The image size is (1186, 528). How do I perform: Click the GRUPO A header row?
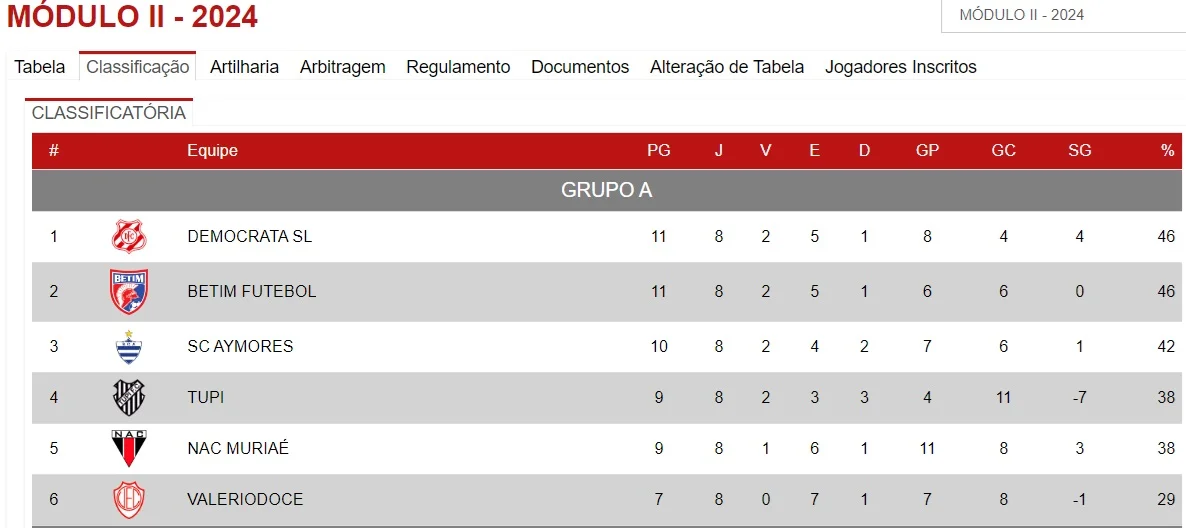click(607, 190)
